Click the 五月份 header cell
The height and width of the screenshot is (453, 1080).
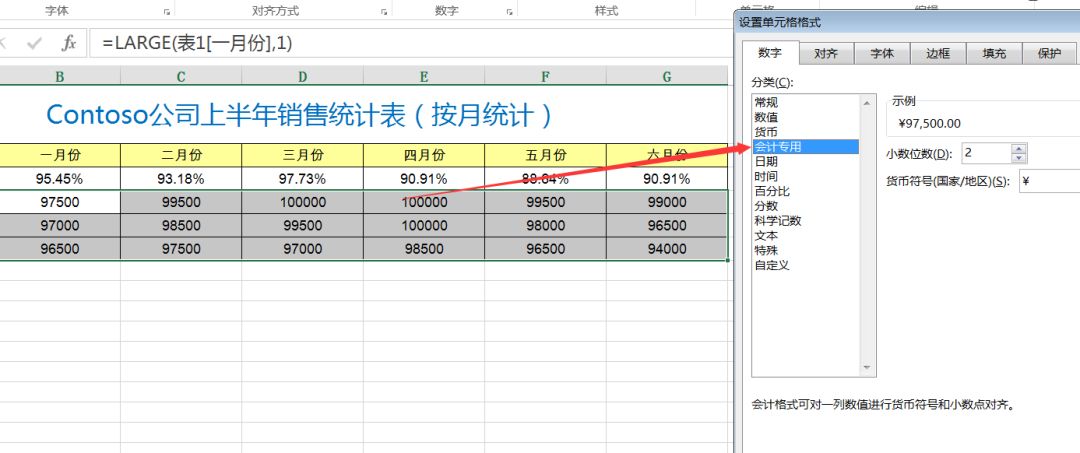546,156
